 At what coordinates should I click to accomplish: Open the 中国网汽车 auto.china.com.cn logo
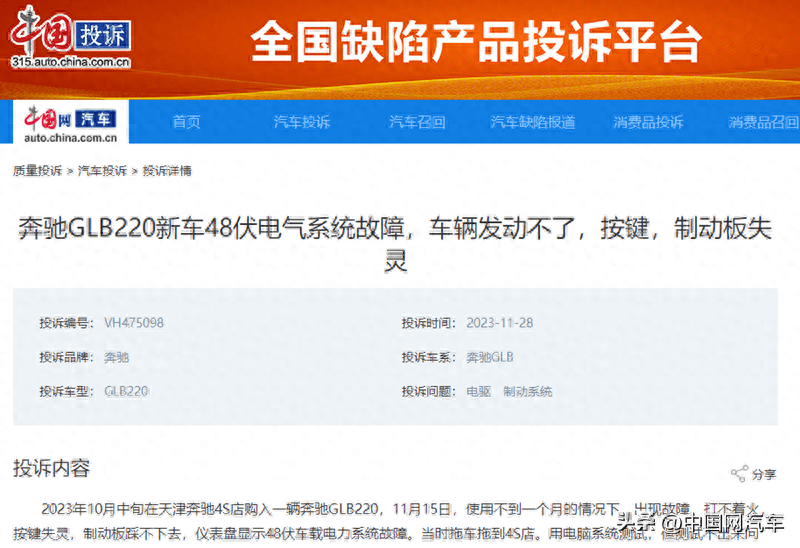point(71,122)
